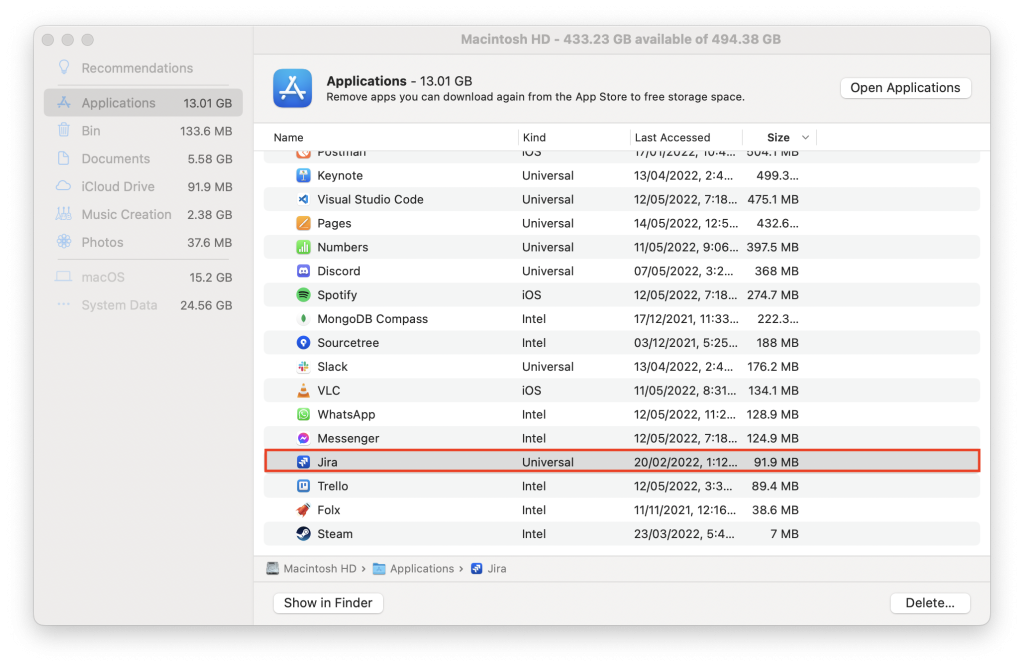This screenshot has width=1024, height=667.
Task: Click the Delete... button
Action: 930,602
